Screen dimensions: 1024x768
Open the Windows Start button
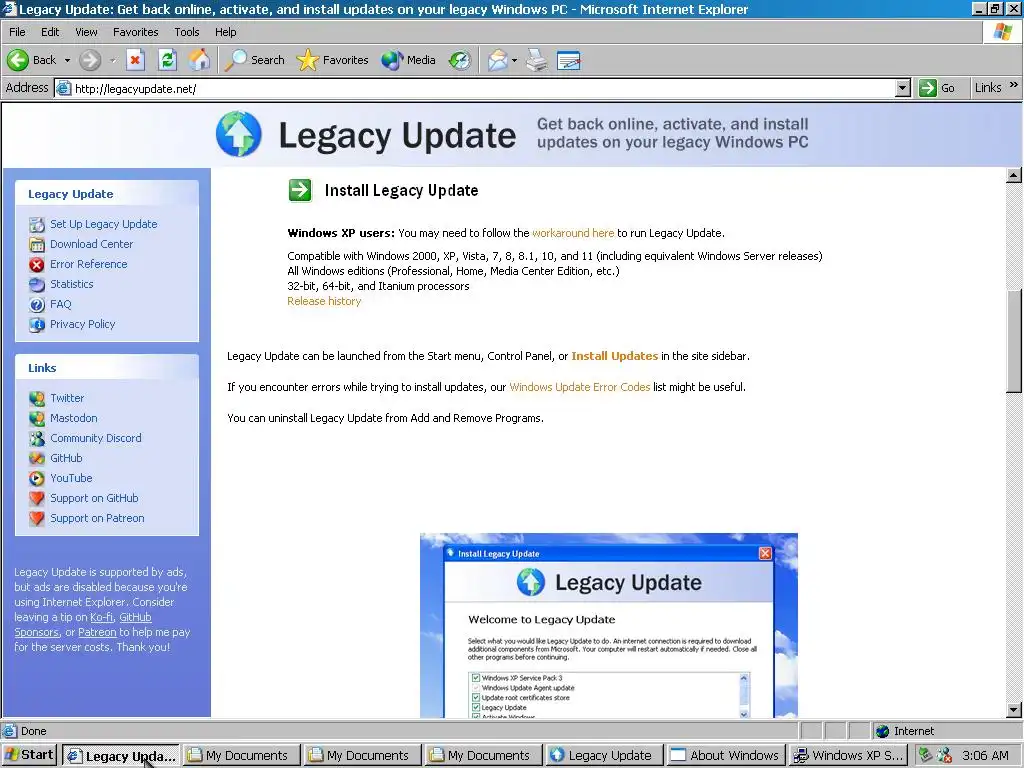click(x=29, y=755)
